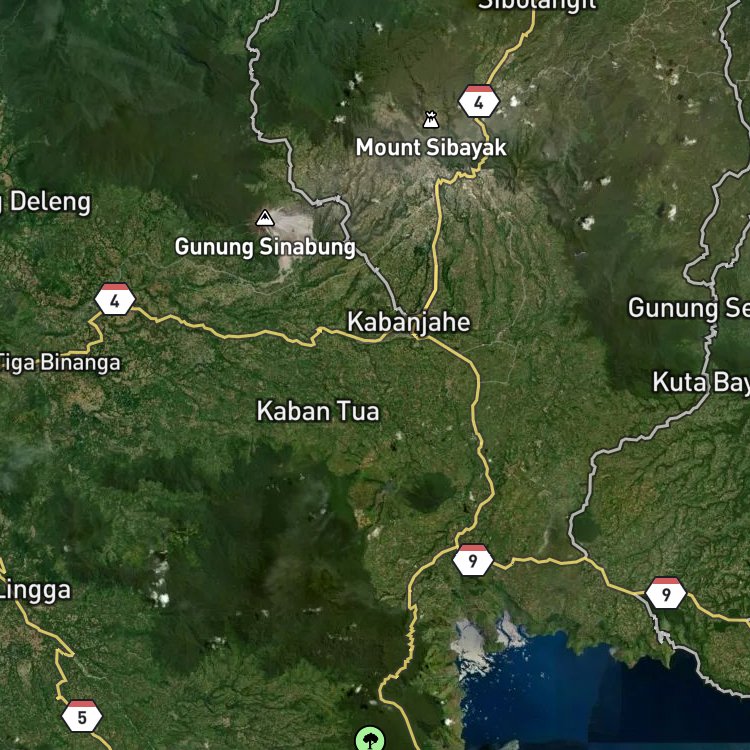The image size is (750, 750).
Task: Select the Gunung Se label on the right edge
Action: pyautogui.click(x=689, y=308)
